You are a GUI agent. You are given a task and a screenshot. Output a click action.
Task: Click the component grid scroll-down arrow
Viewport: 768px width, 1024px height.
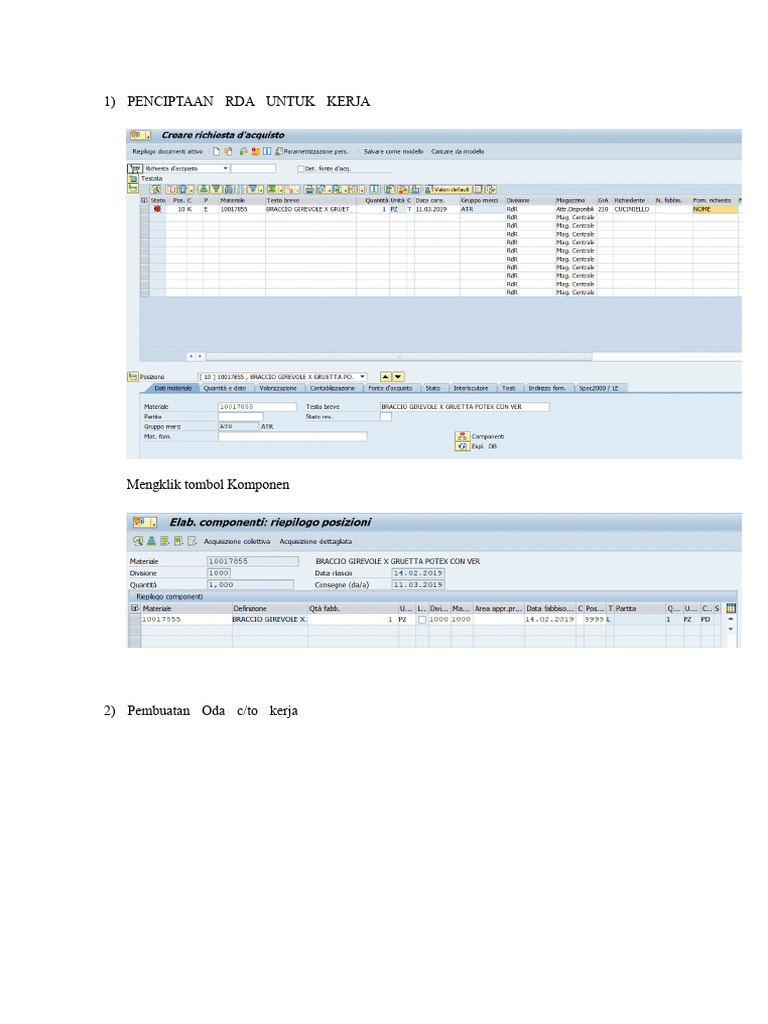[x=731, y=629]
